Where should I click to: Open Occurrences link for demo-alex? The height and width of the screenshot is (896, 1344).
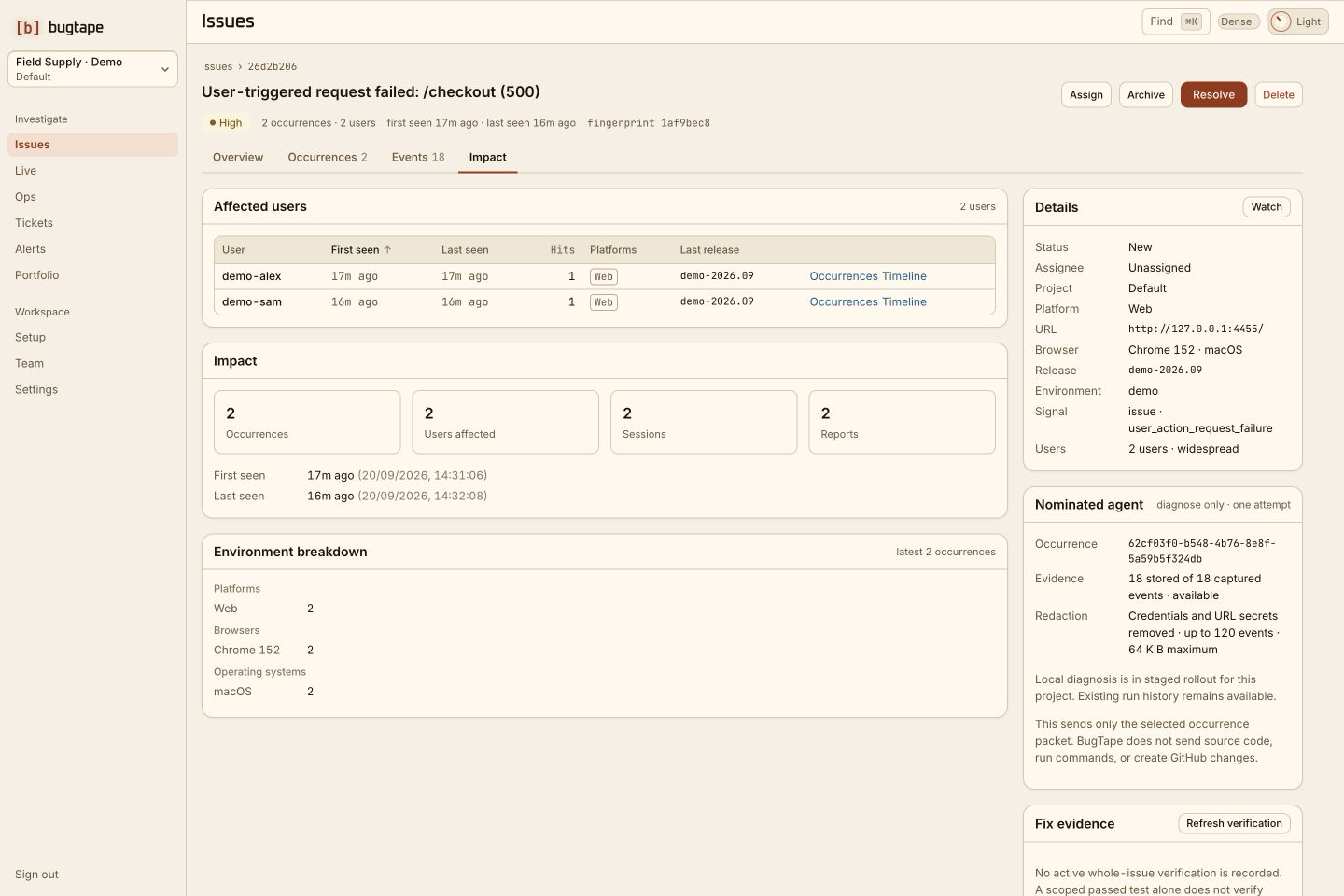(844, 276)
